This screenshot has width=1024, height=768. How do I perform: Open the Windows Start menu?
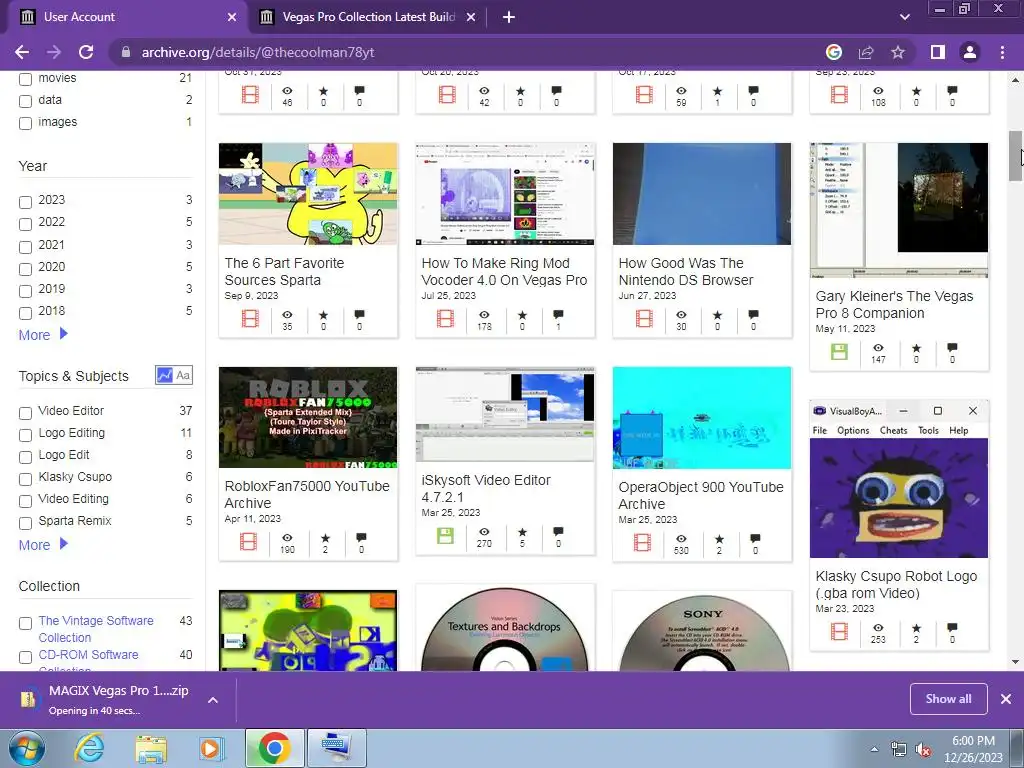(27, 748)
